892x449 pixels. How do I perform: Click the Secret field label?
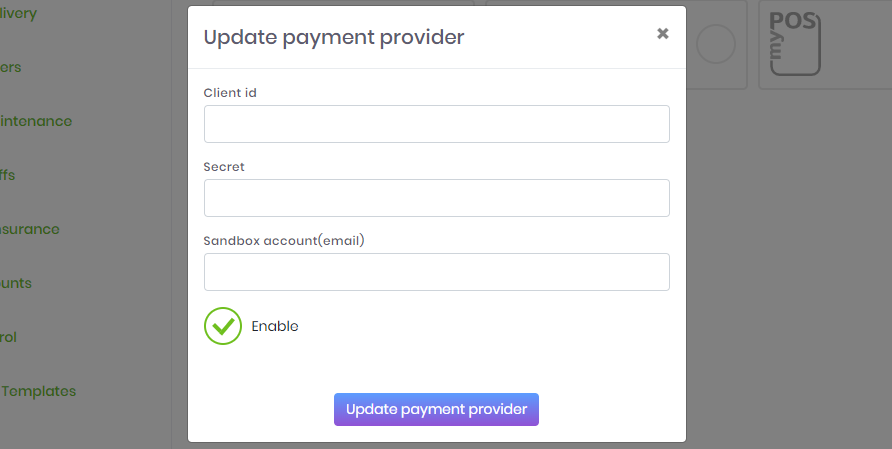tap(224, 167)
